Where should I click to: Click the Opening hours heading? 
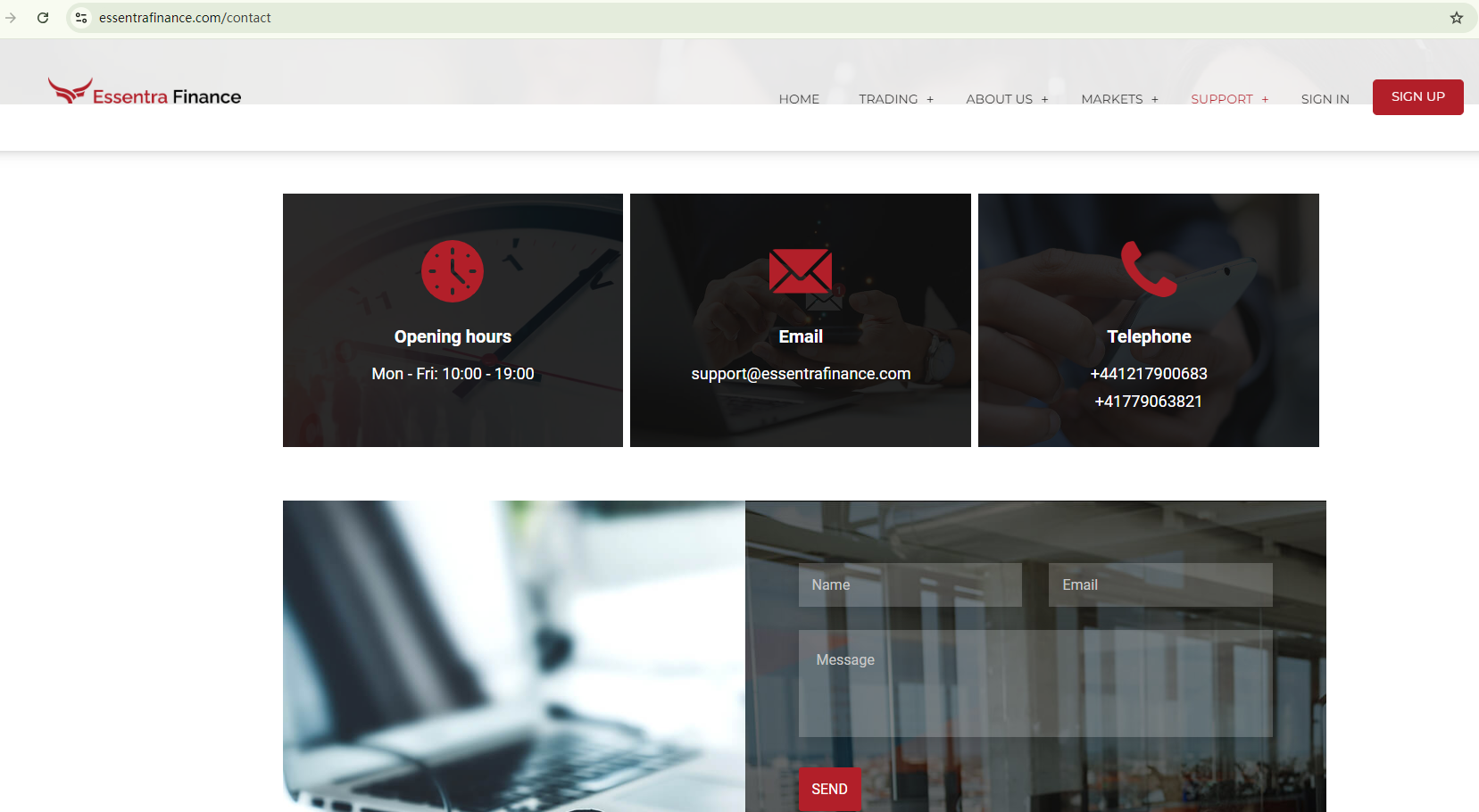tap(453, 336)
